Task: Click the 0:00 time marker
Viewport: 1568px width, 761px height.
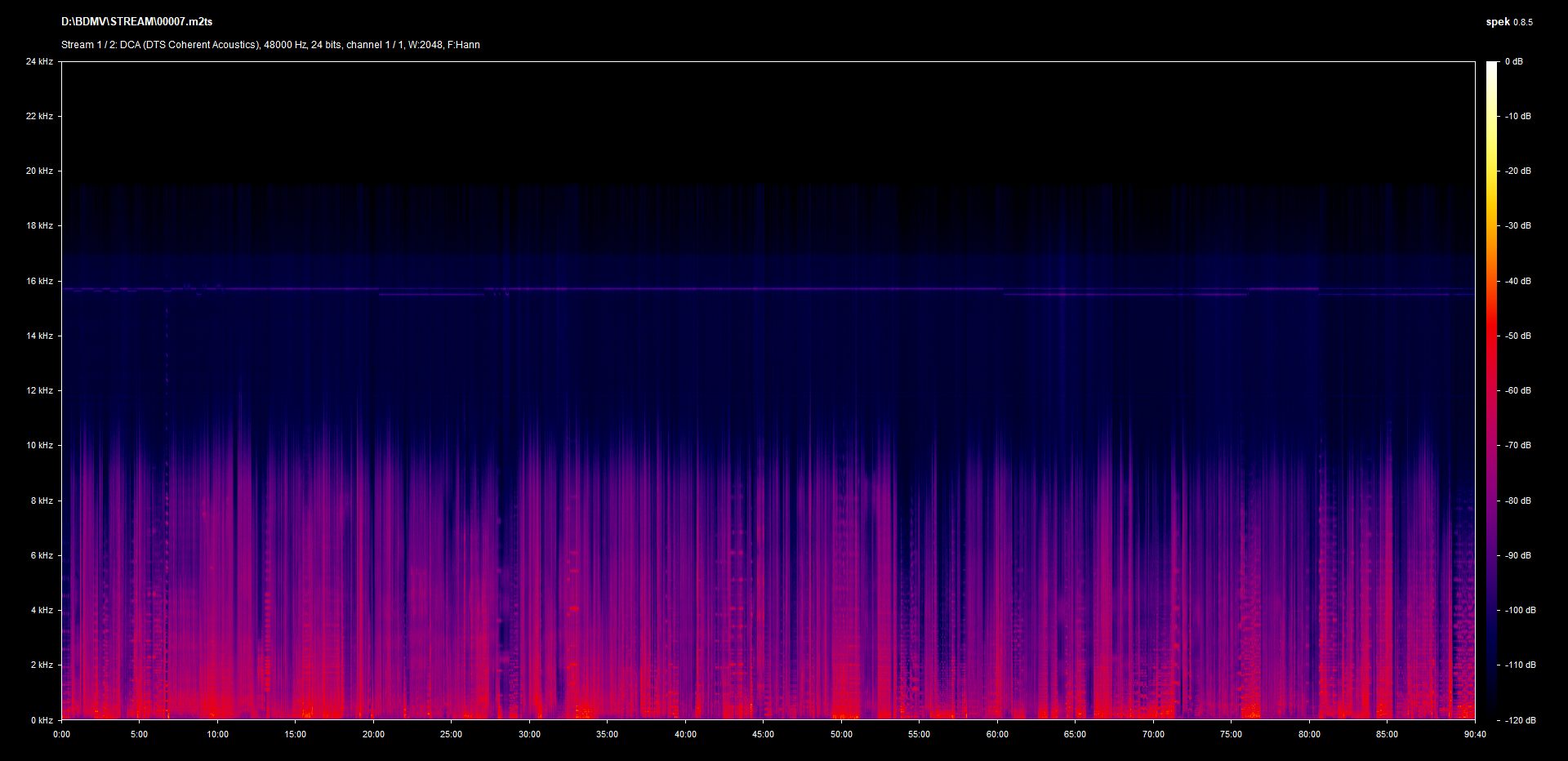Action: 62,734
